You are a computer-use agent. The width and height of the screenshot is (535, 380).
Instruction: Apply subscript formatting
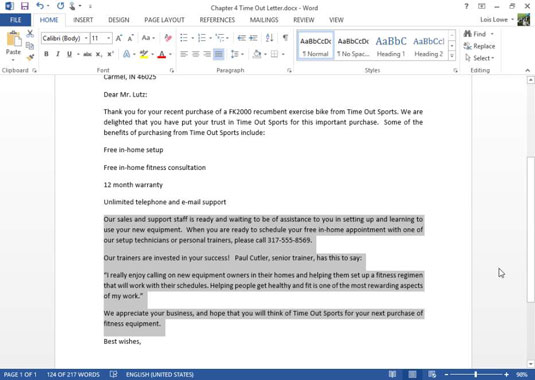99,54
